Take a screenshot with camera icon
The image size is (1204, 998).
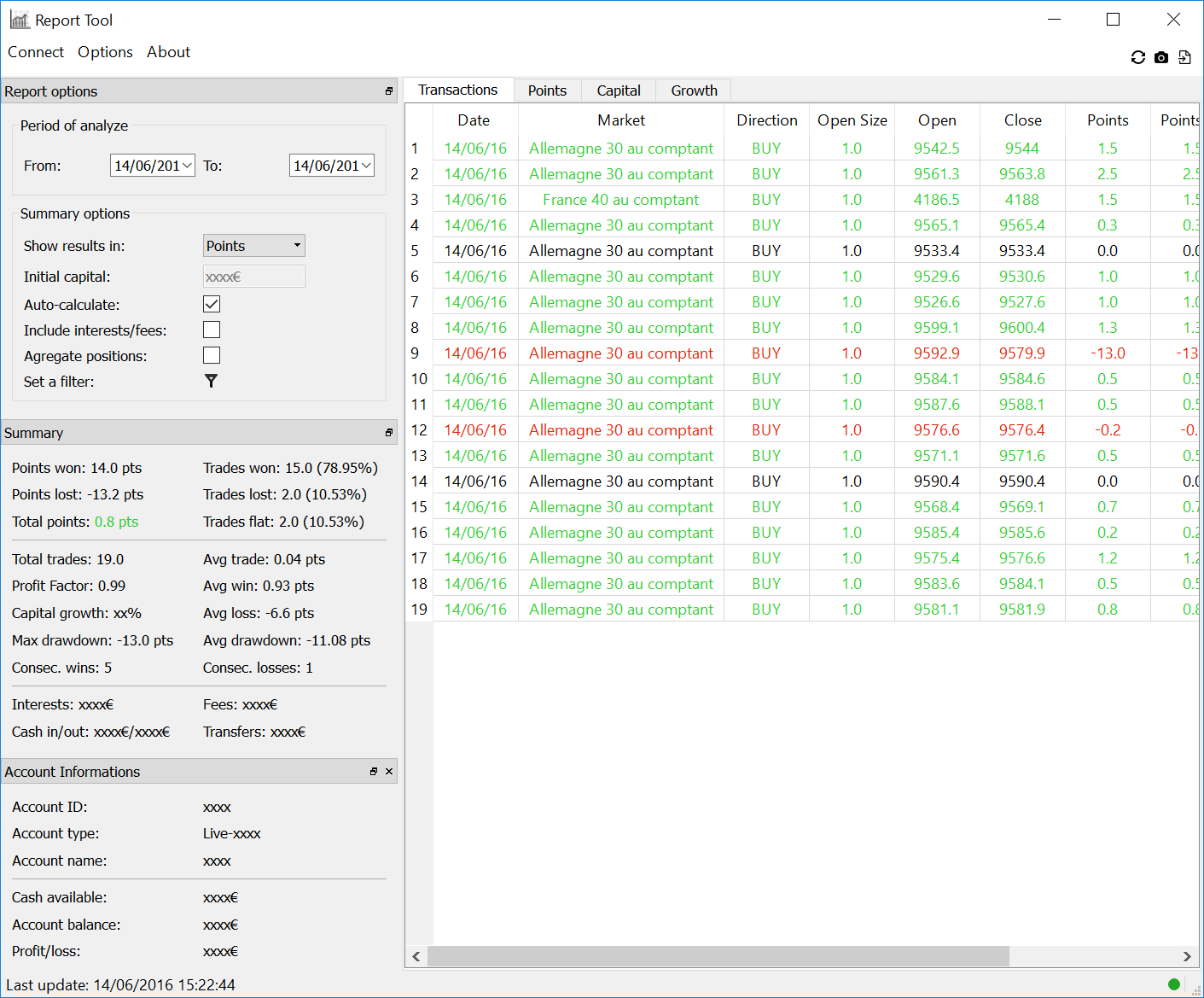[1161, 57]
